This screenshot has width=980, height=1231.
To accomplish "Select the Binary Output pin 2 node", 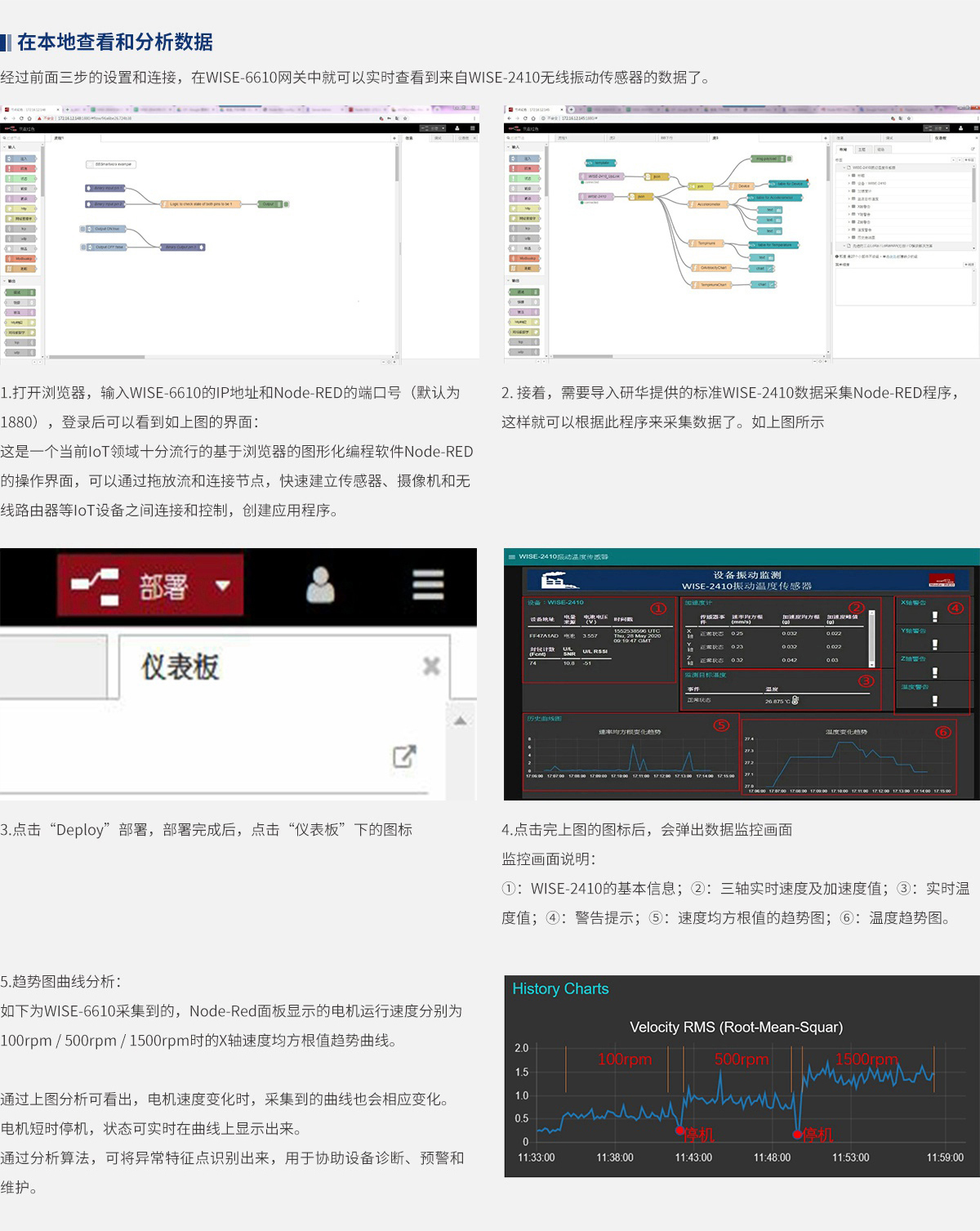I will click(x=182, y=247).
